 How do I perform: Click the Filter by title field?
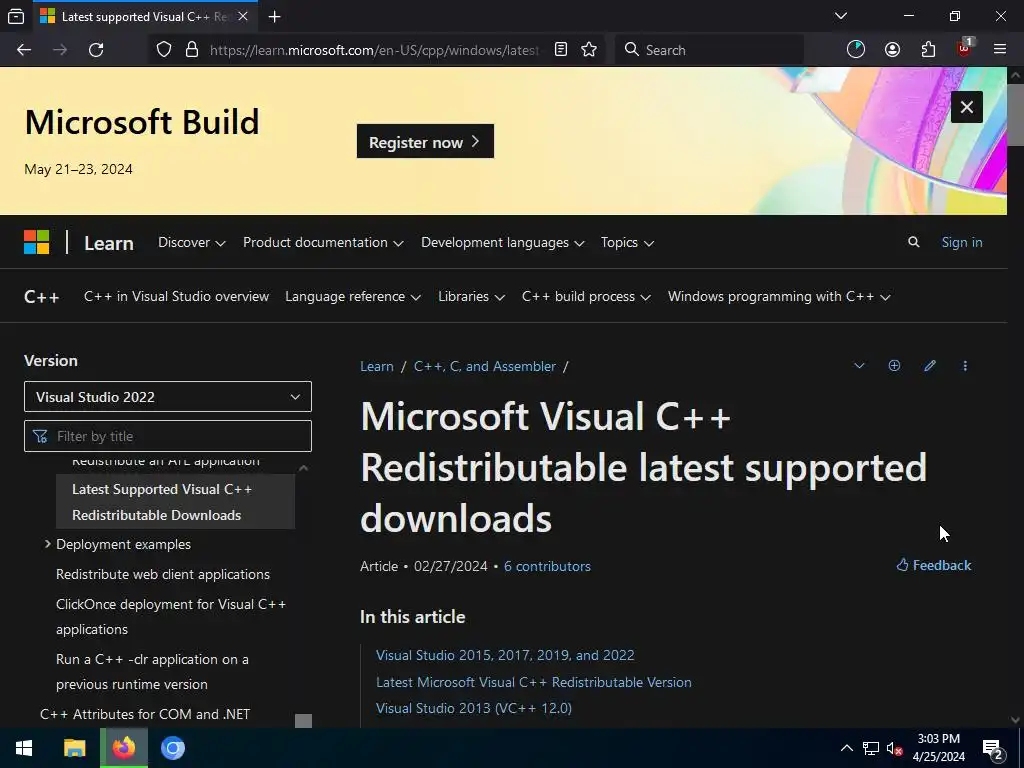click(168, 436)
